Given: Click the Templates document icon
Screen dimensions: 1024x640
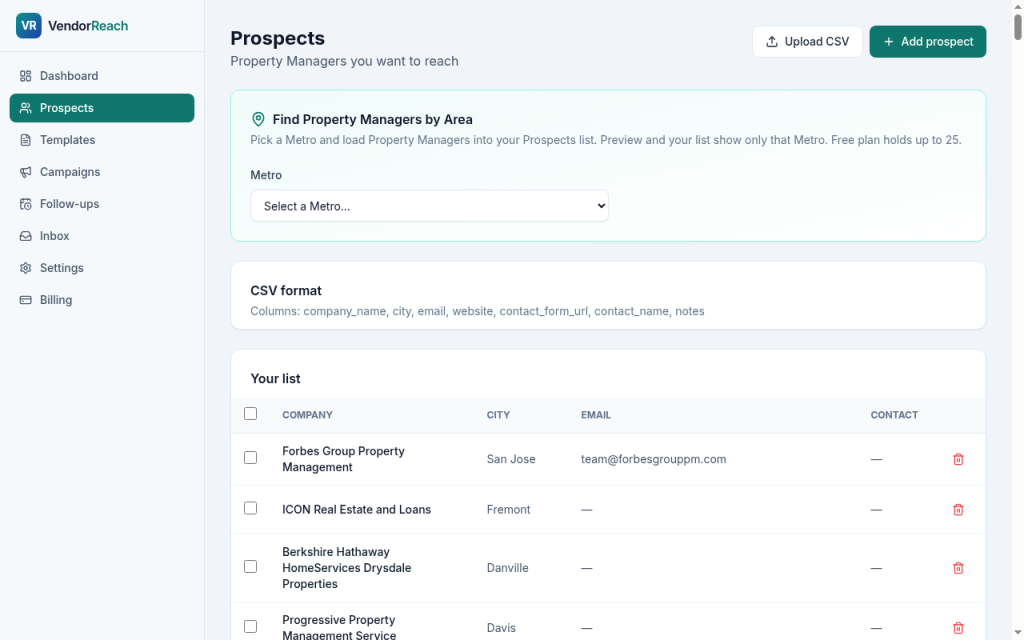Looking at the screenshot, I should 25,140.
